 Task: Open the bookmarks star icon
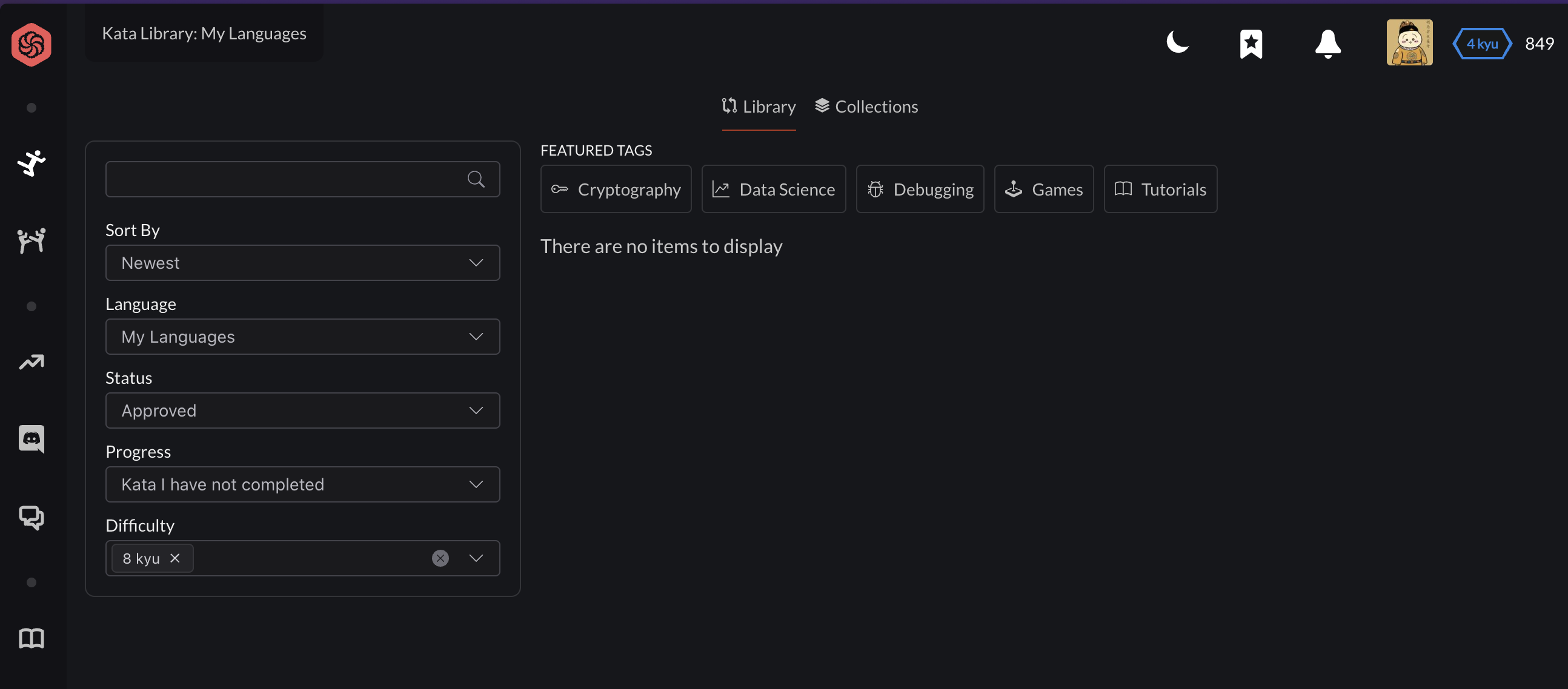(1251, 44)
